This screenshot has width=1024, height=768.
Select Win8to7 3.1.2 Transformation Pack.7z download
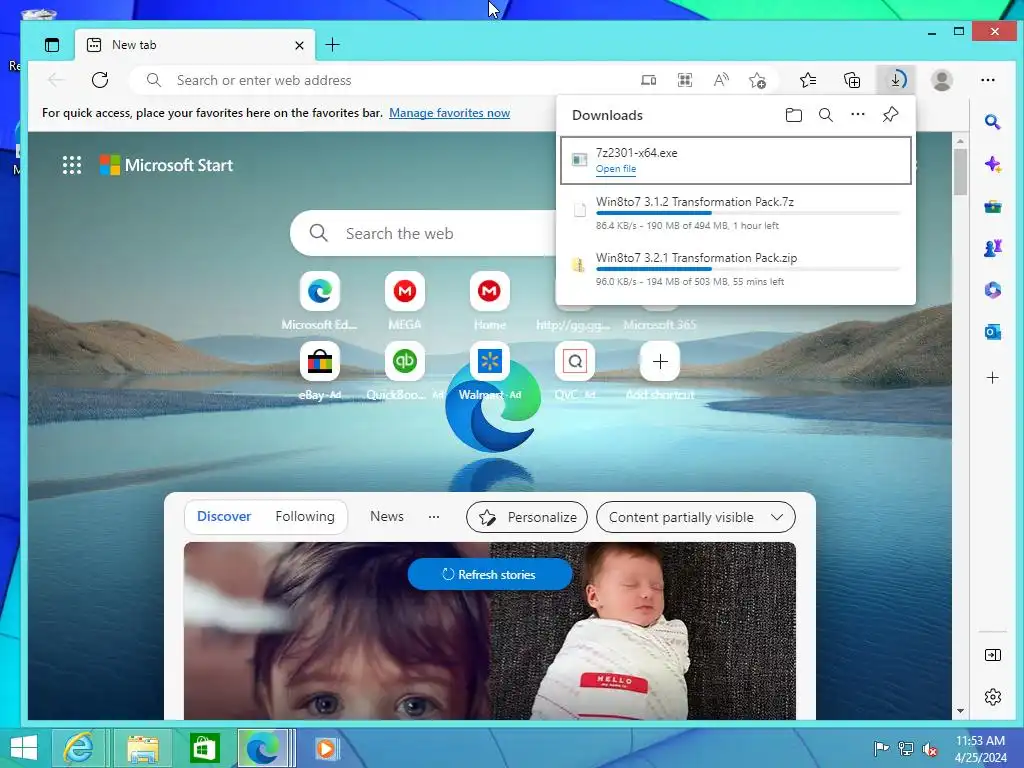click(735, 214)
